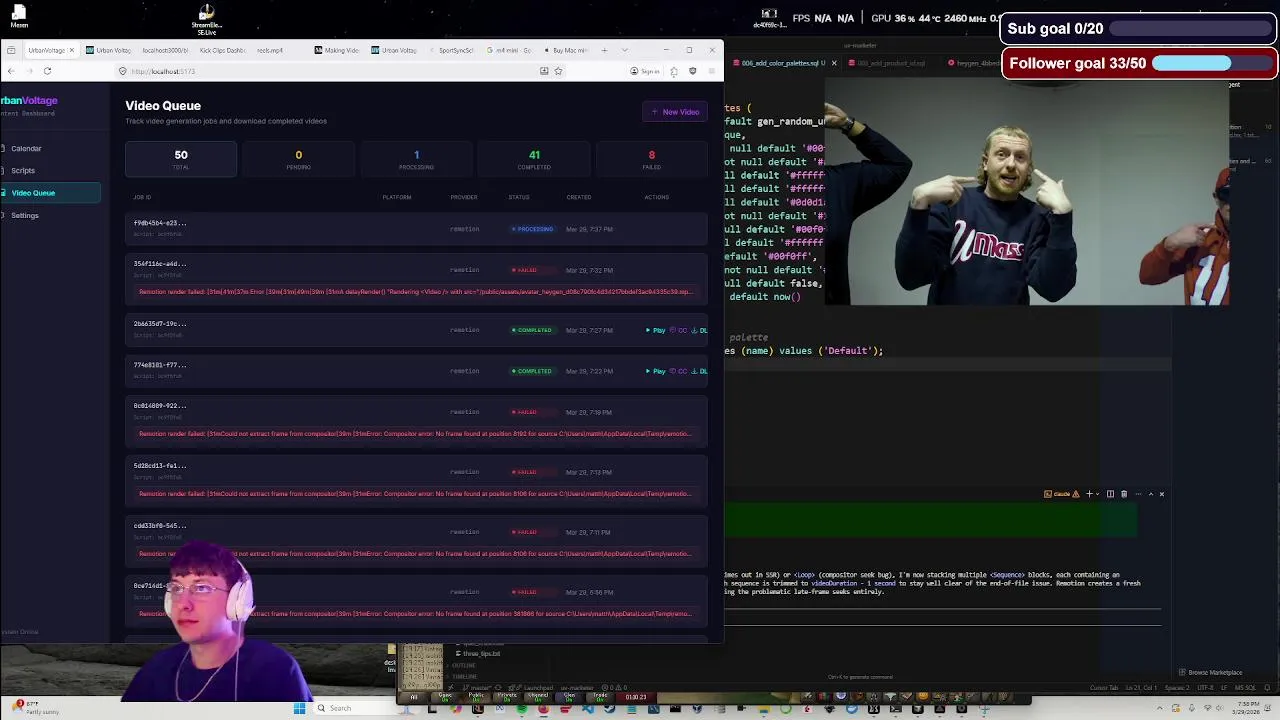Open the Windows Start menu

[299, 708]
